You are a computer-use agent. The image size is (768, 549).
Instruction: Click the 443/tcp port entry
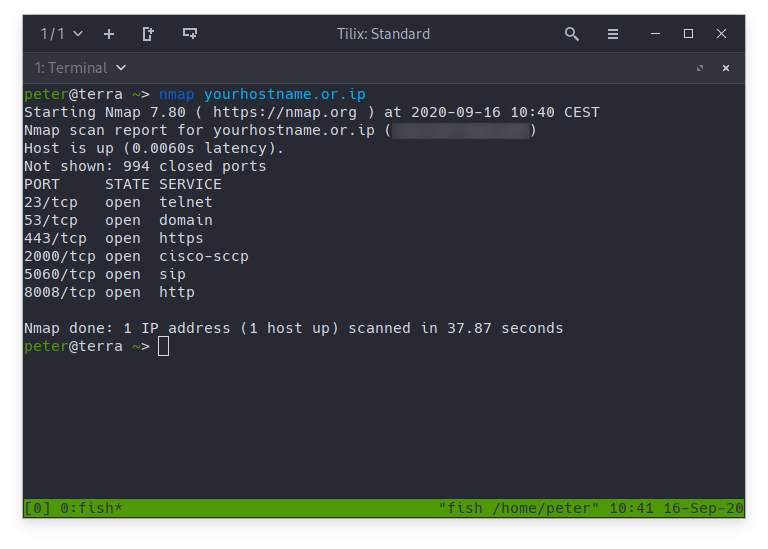click(55, 239)
